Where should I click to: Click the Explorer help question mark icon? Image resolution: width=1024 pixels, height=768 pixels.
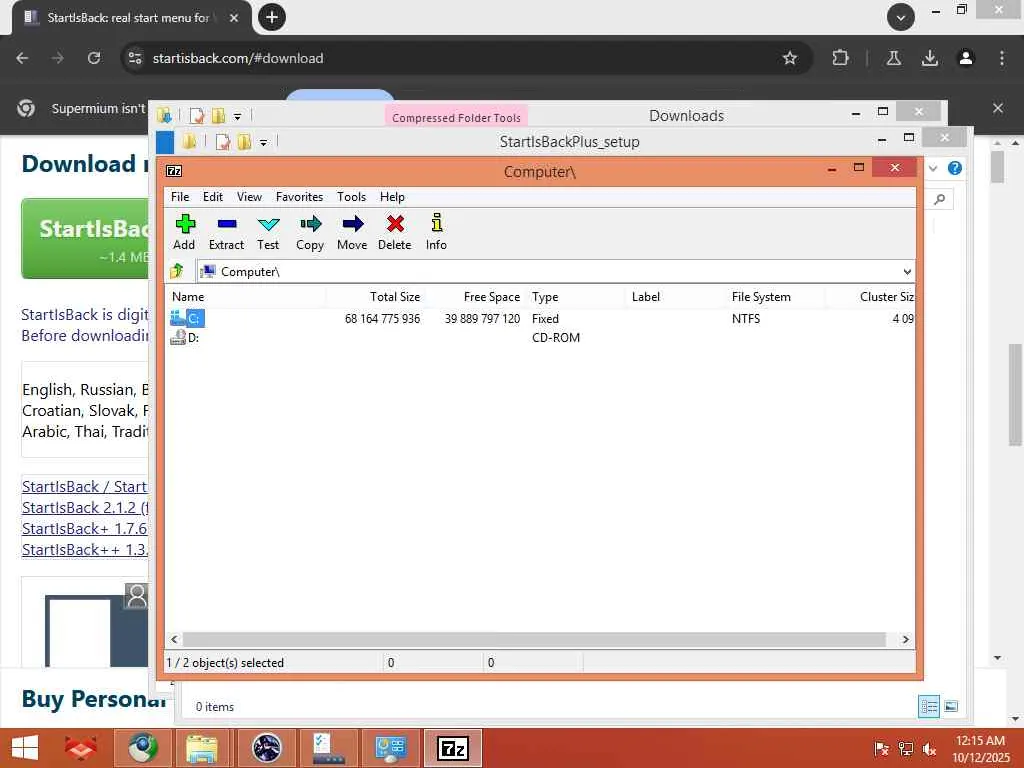(x=955, y=168)
